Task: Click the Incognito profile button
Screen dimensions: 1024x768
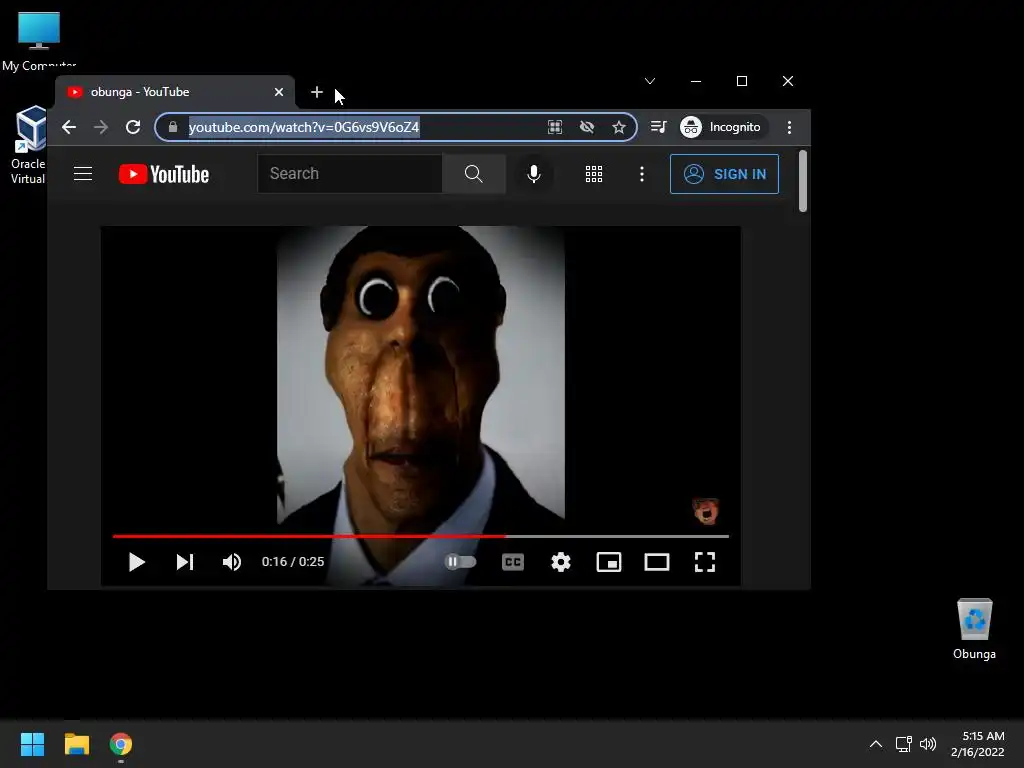Action: (721, 127)
